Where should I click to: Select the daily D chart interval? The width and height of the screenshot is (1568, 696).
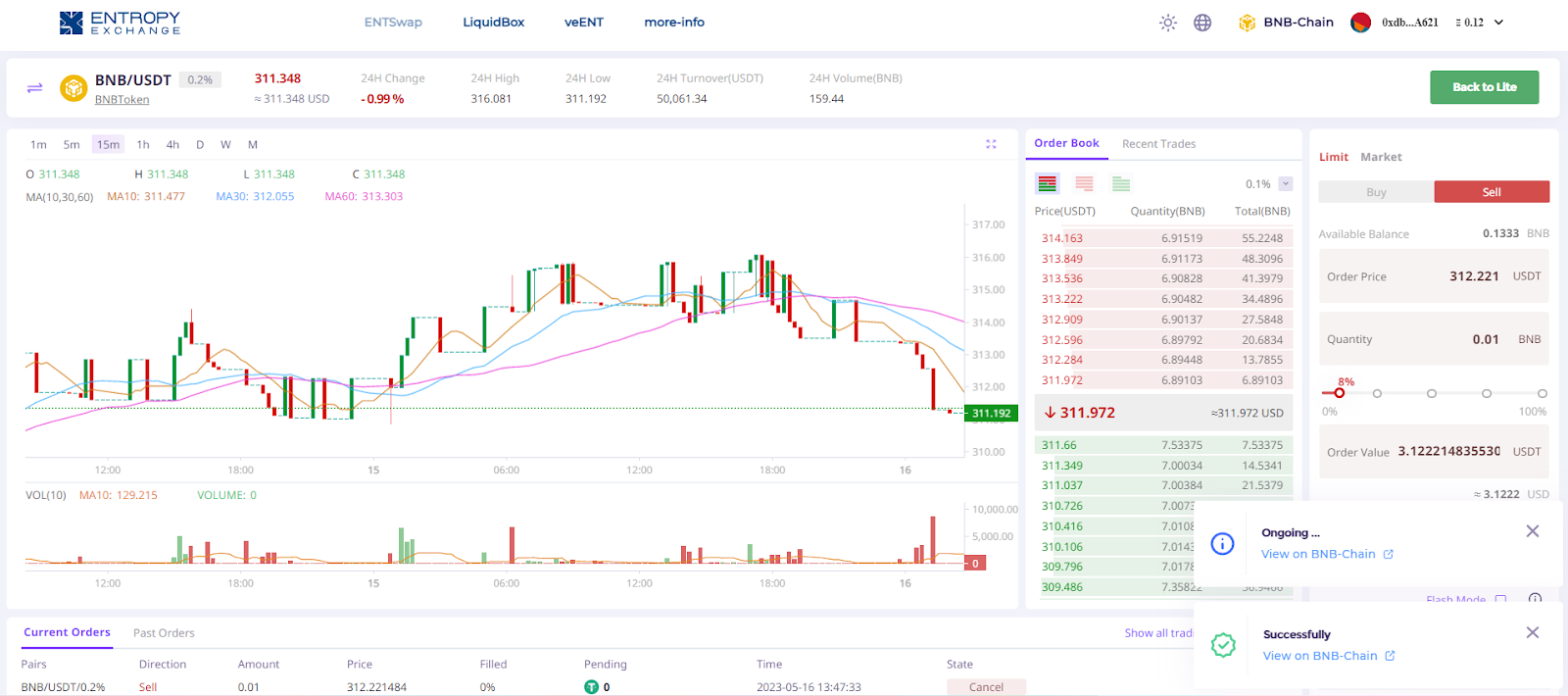click(200, 145)
